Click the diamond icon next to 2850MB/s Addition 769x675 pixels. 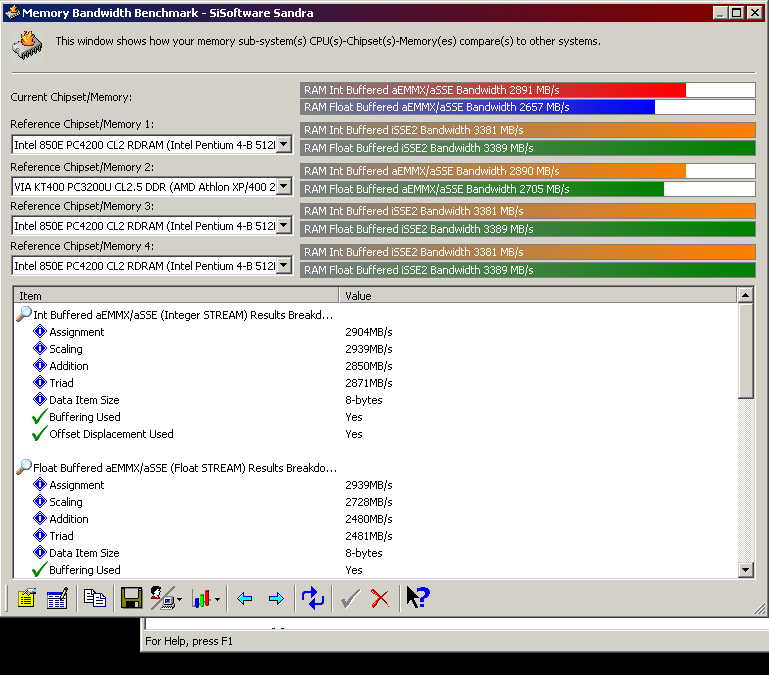(40, 365)
